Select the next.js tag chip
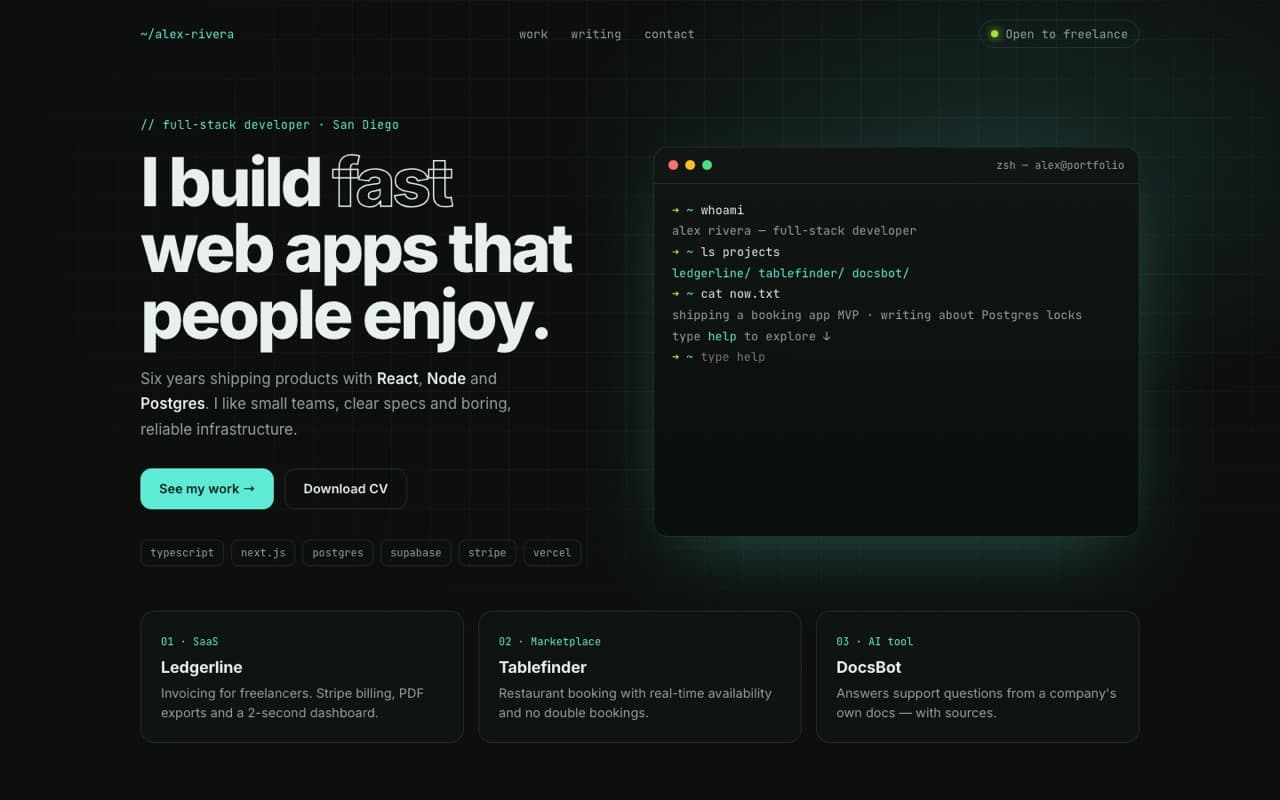The width and height of the screenshot is (1280, 800). [263, 553]
